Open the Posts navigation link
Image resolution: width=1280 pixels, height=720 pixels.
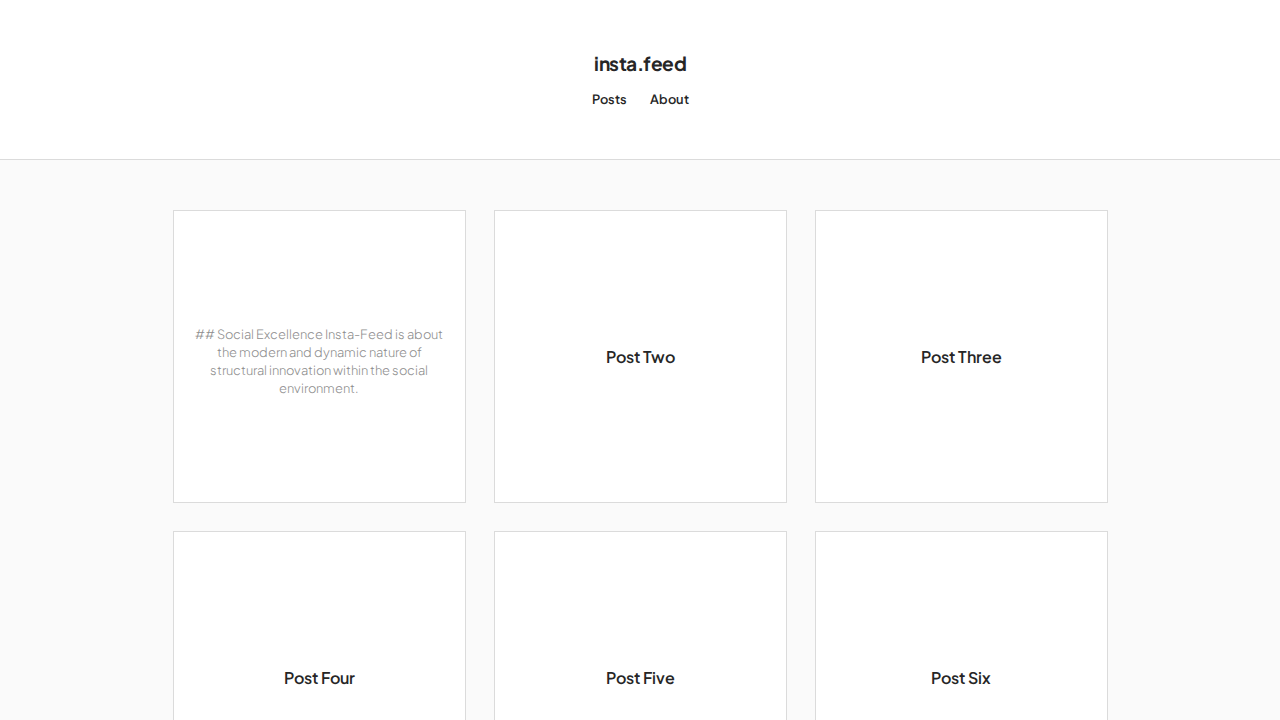tap(609, 99)
